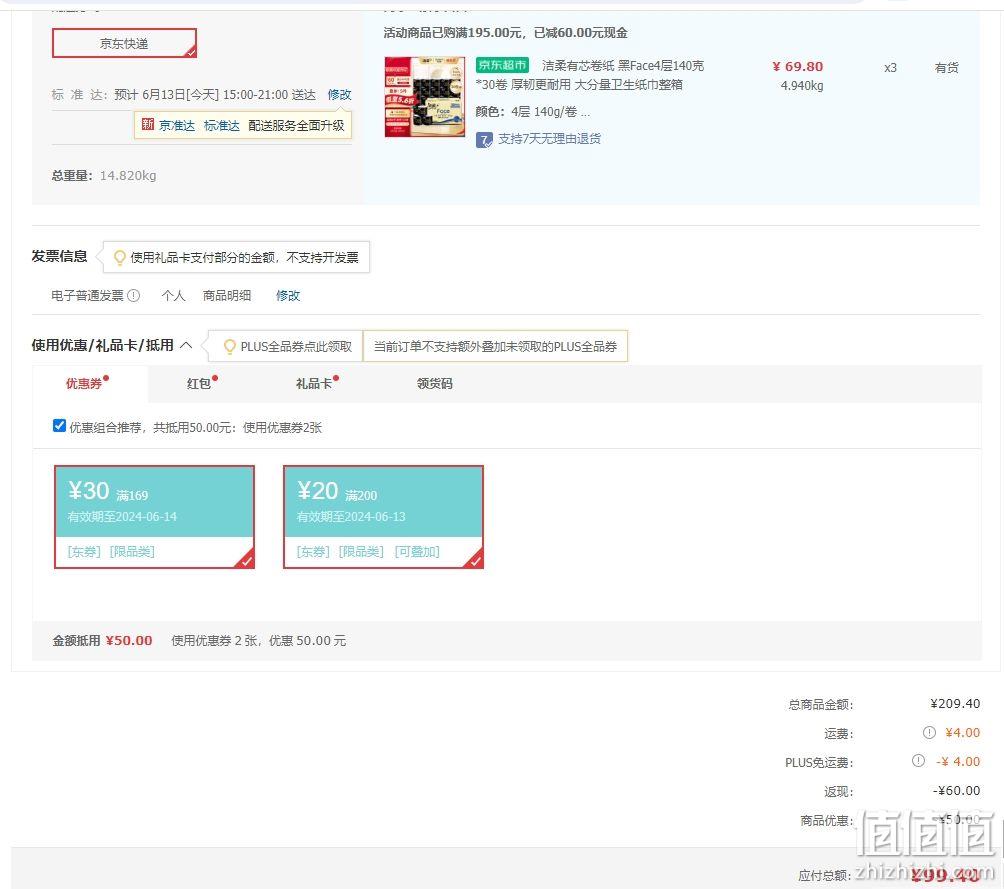Click the 总重量 14.820kg text

point(104,175)
